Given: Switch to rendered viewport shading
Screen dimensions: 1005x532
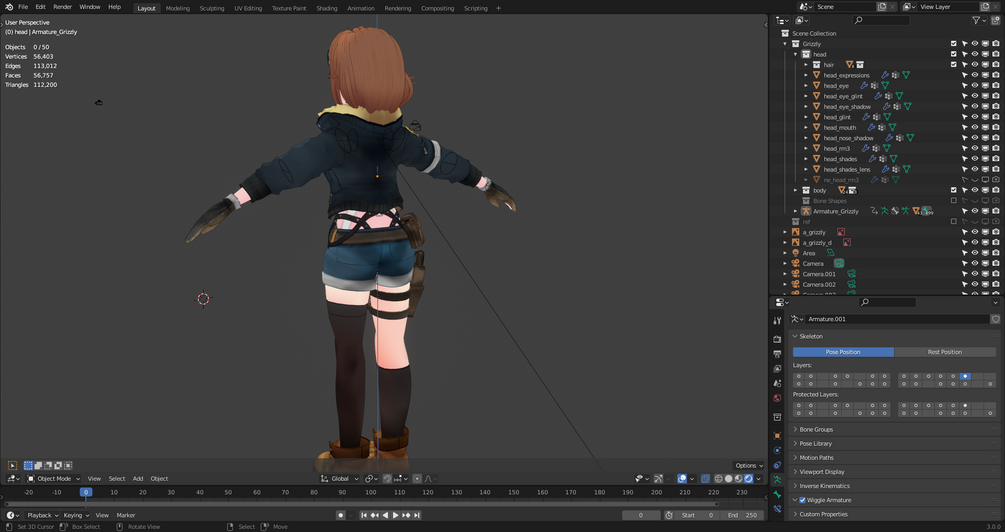Looking at the screenshot, I should point(748,478).
